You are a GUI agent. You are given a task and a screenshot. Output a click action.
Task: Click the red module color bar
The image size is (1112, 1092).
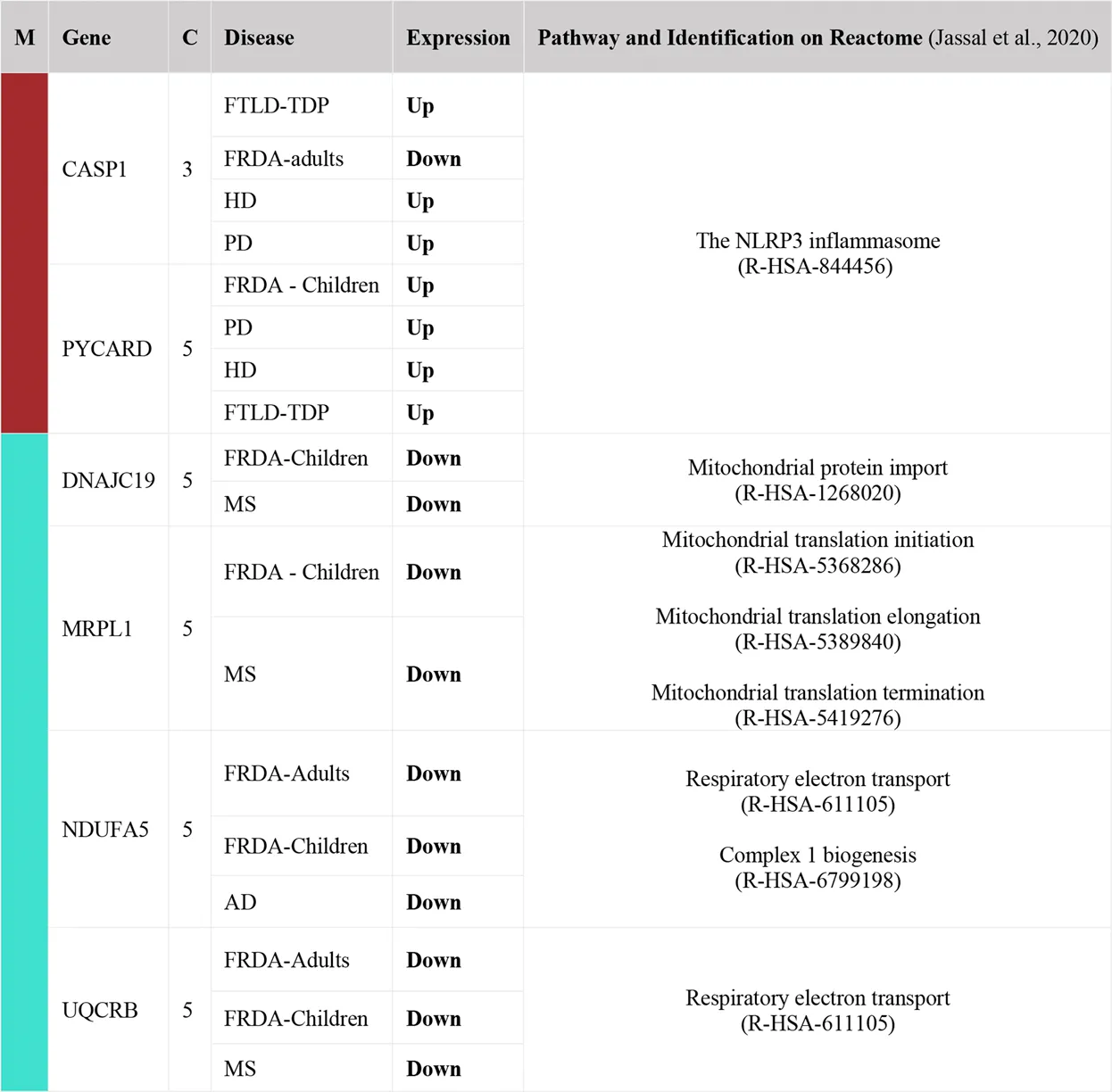(24, 252)
